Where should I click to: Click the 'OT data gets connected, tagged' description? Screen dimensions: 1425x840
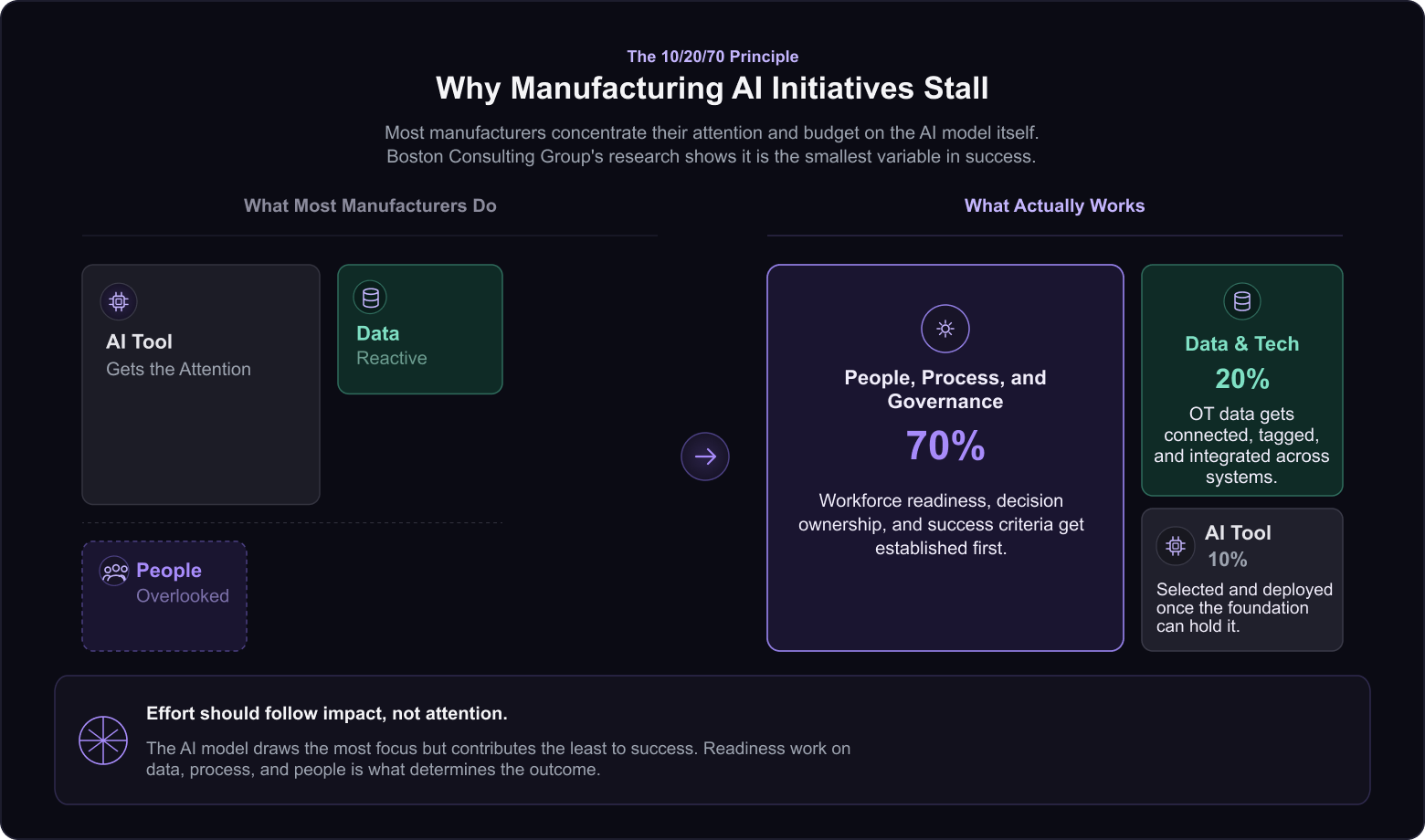[1241, 446]
